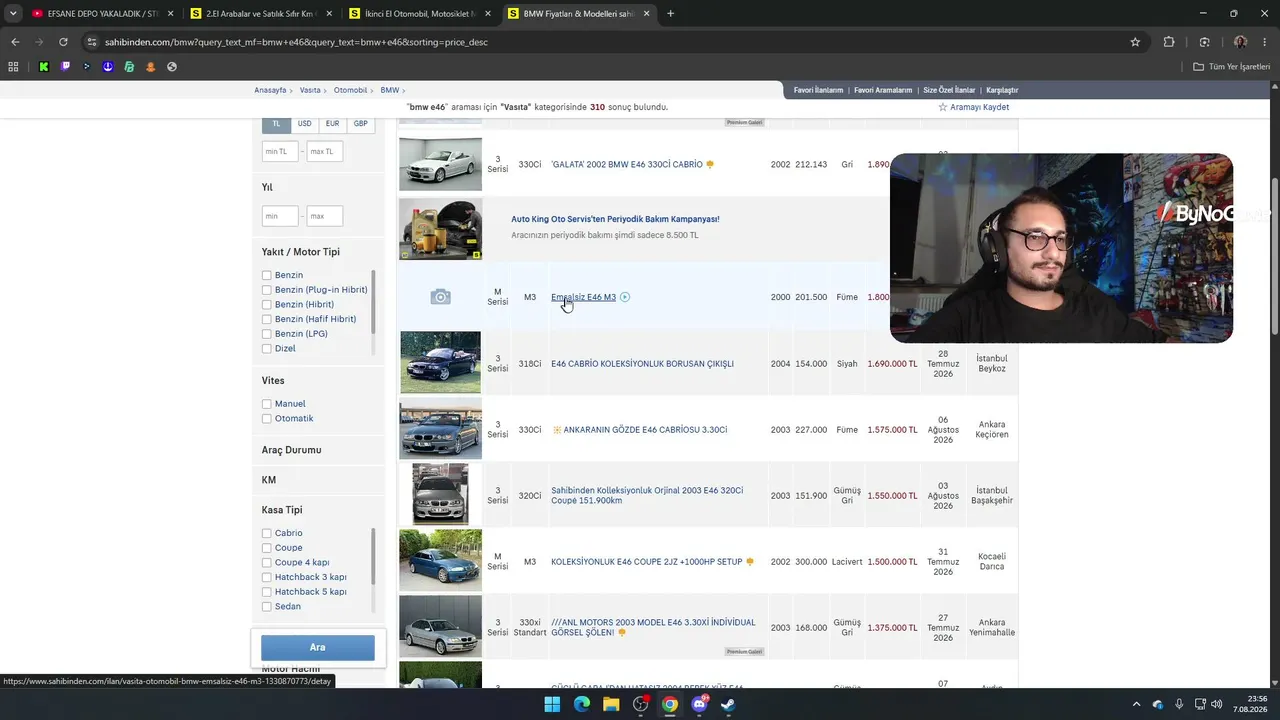
Task: Open Favori İlanlarım link
Action: pos(818,90)
